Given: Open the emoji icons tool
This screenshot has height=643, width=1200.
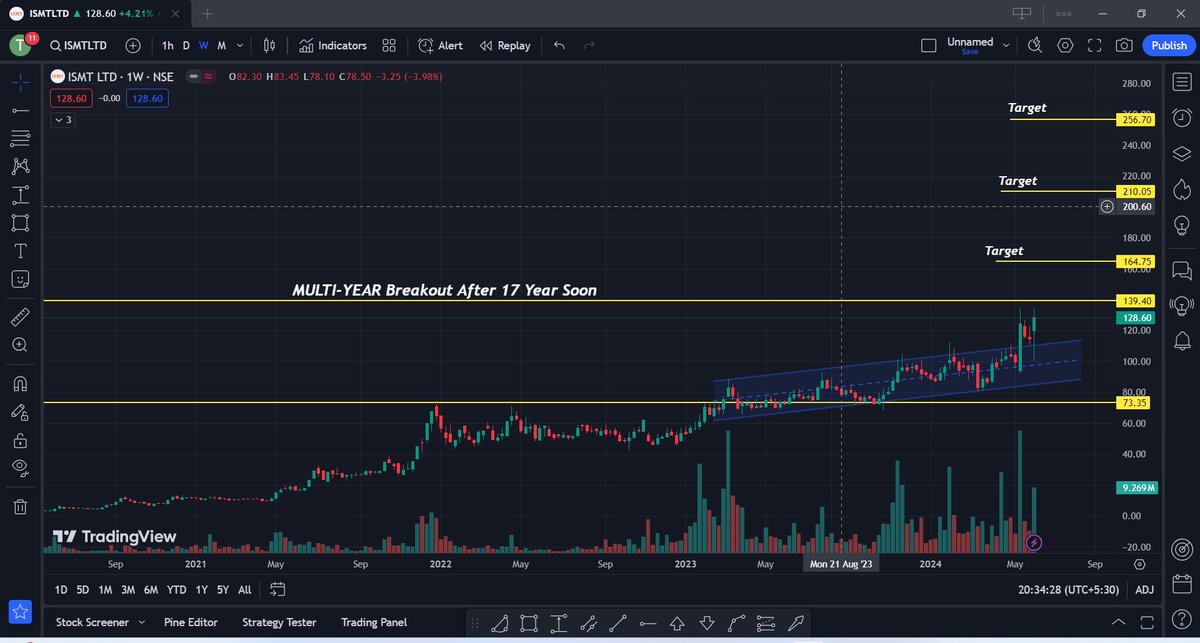Looking at the screenshot, I should (21, 278).
